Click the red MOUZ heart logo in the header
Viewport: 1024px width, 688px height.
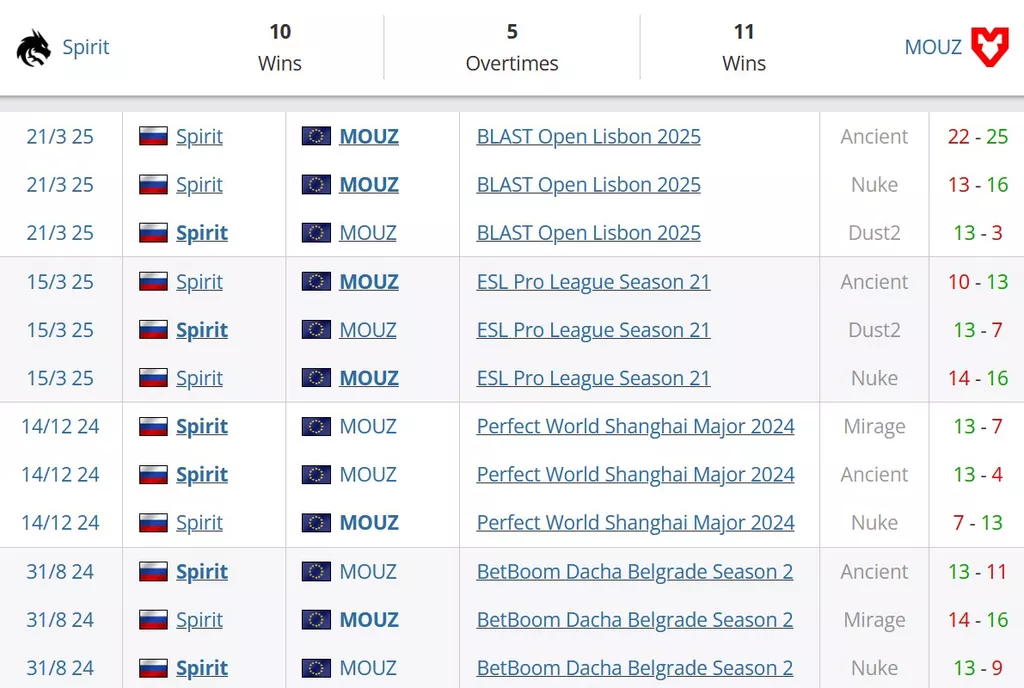click(990, 47)
